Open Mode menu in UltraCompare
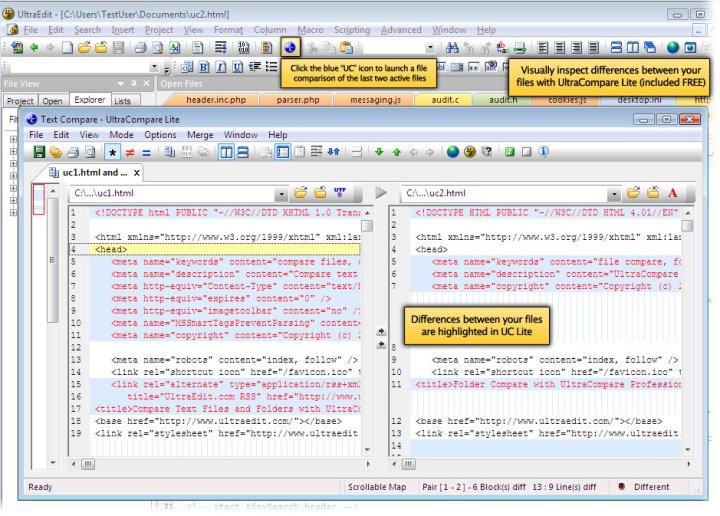 (x=121, y=135)
